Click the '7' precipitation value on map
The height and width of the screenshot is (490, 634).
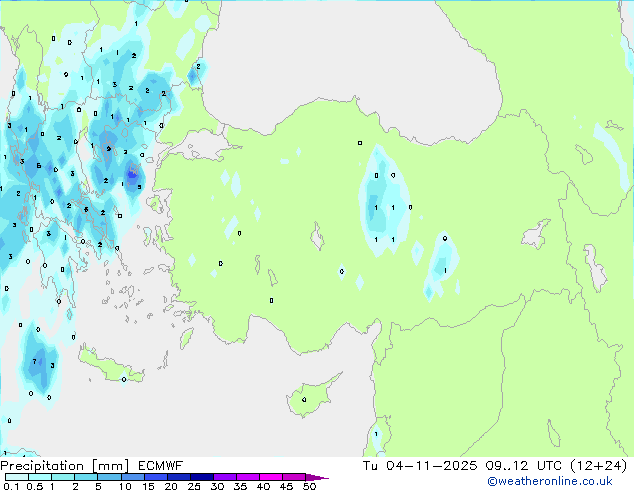point(34,361)
